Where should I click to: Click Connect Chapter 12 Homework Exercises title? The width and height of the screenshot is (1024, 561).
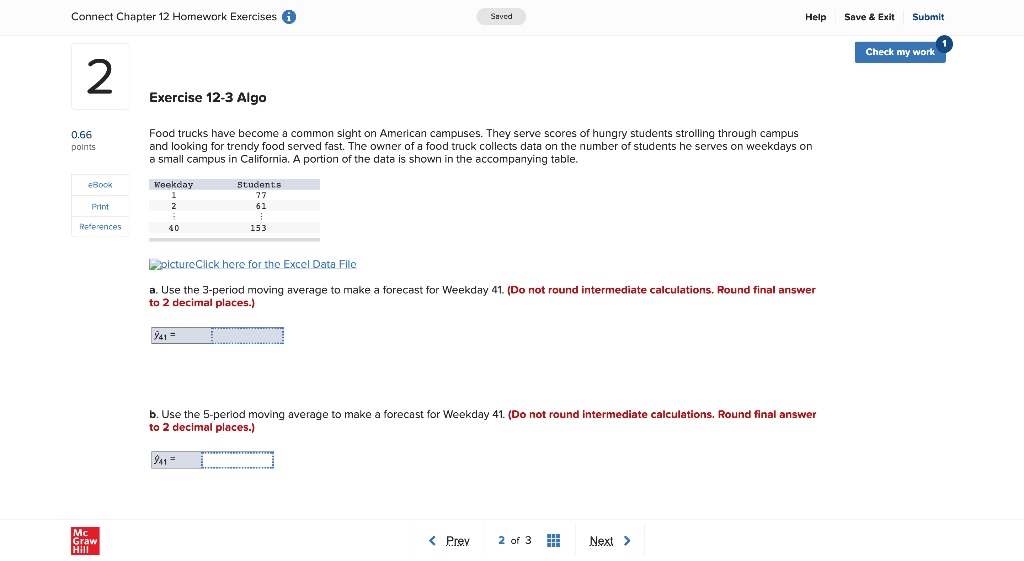174,17
